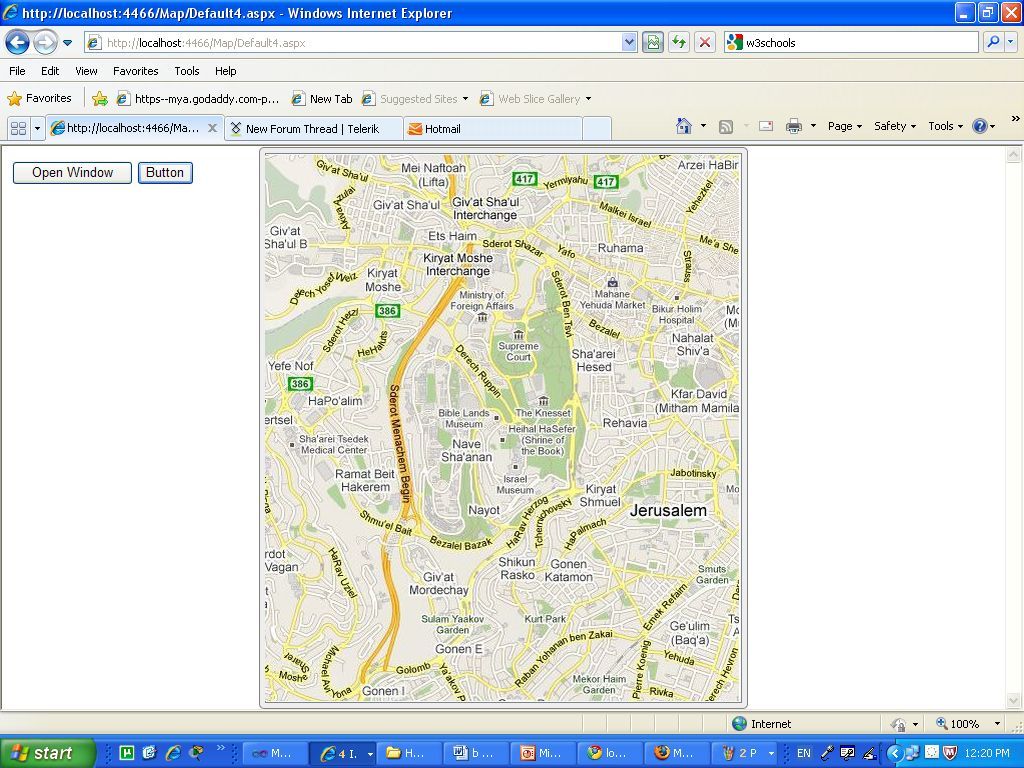
Task: Click Israel Museum label on the map
Action: (515, 485)
